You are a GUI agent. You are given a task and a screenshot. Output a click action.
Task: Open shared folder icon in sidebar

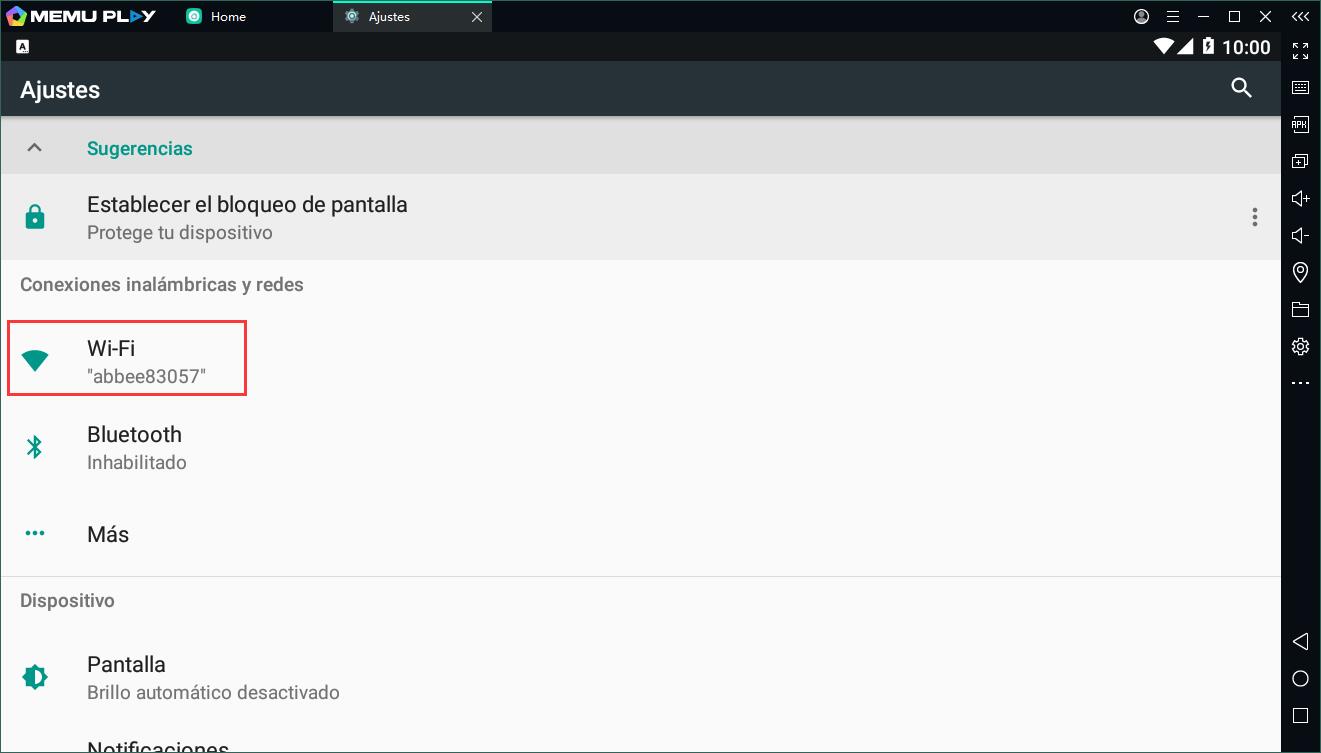[x=1300, y=309]
